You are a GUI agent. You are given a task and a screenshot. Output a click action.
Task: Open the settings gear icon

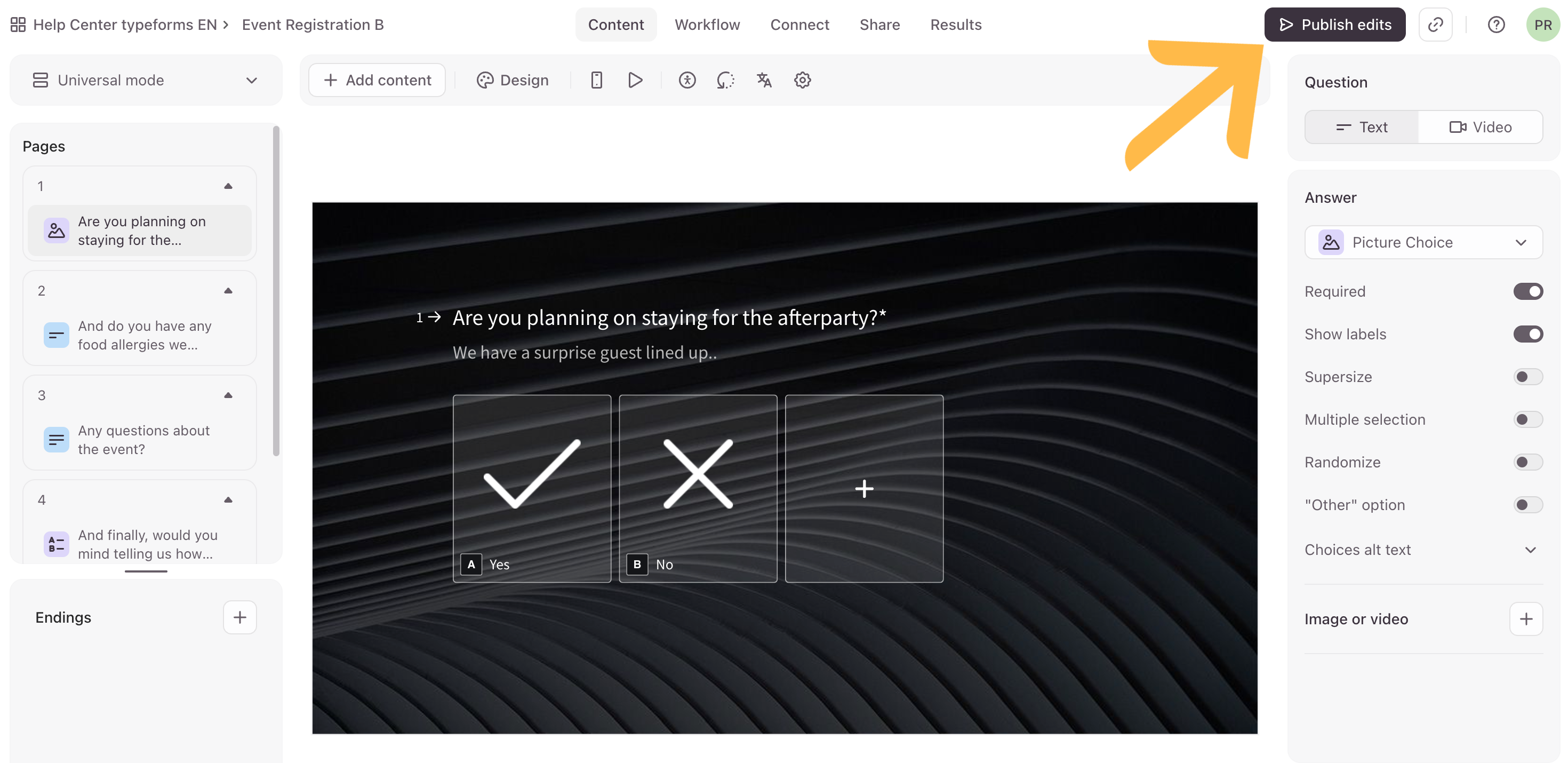pos(802,80)
